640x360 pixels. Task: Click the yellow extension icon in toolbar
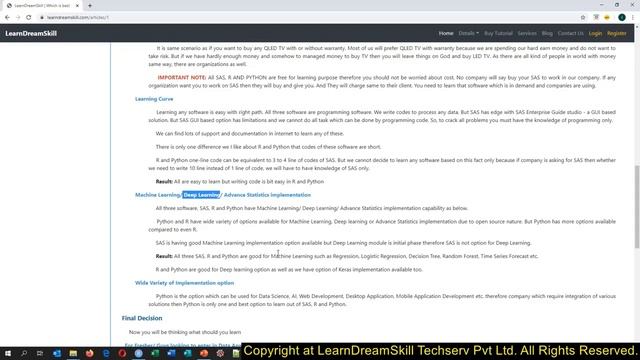607,17
